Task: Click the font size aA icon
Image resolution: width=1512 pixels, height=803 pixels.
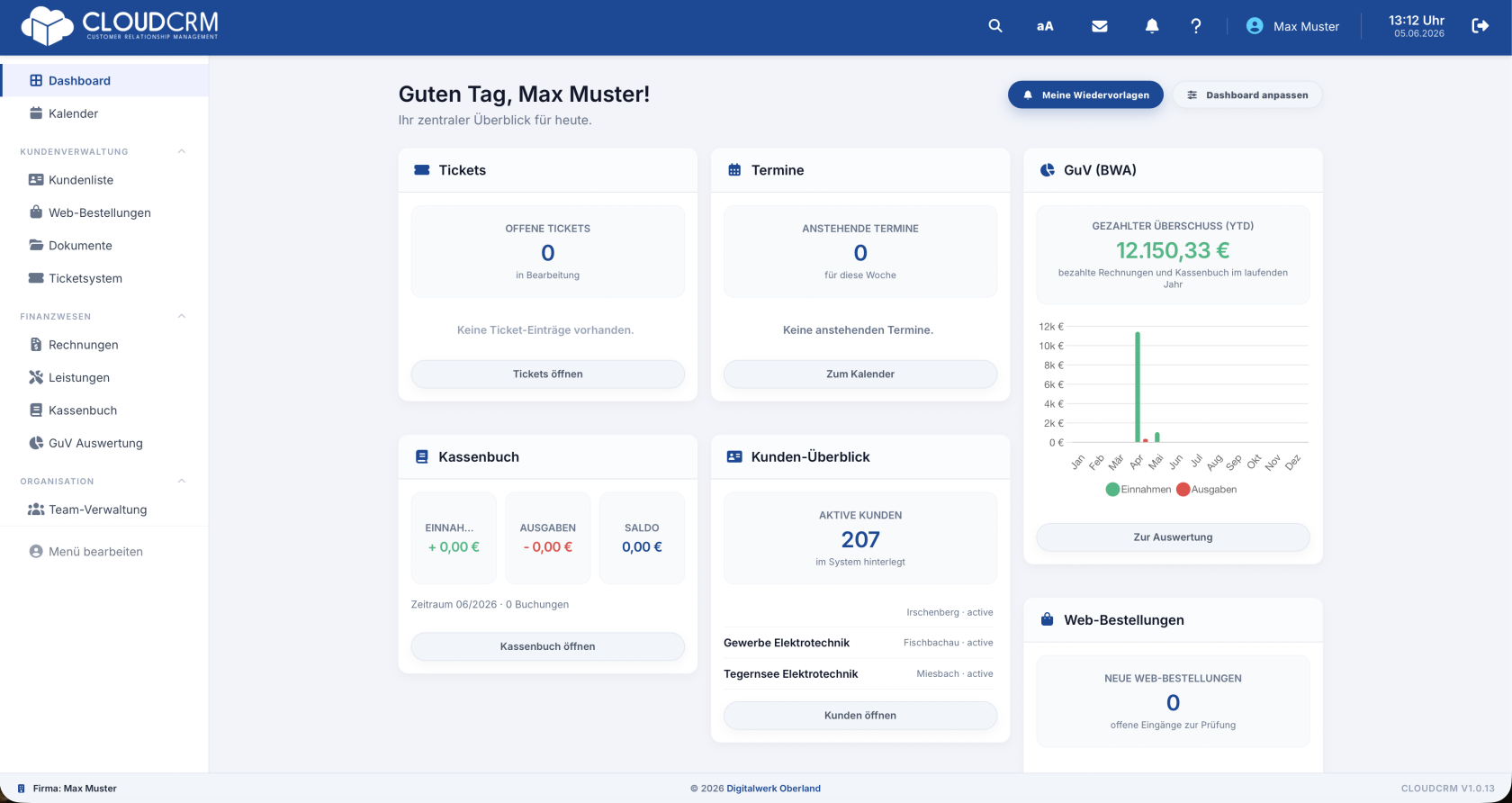Action: (1045, 26)
